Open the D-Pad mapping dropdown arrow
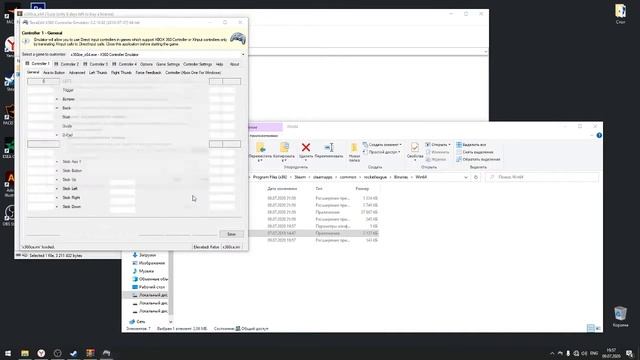Viewport: 640px width, 360px height. coord(57,135)
